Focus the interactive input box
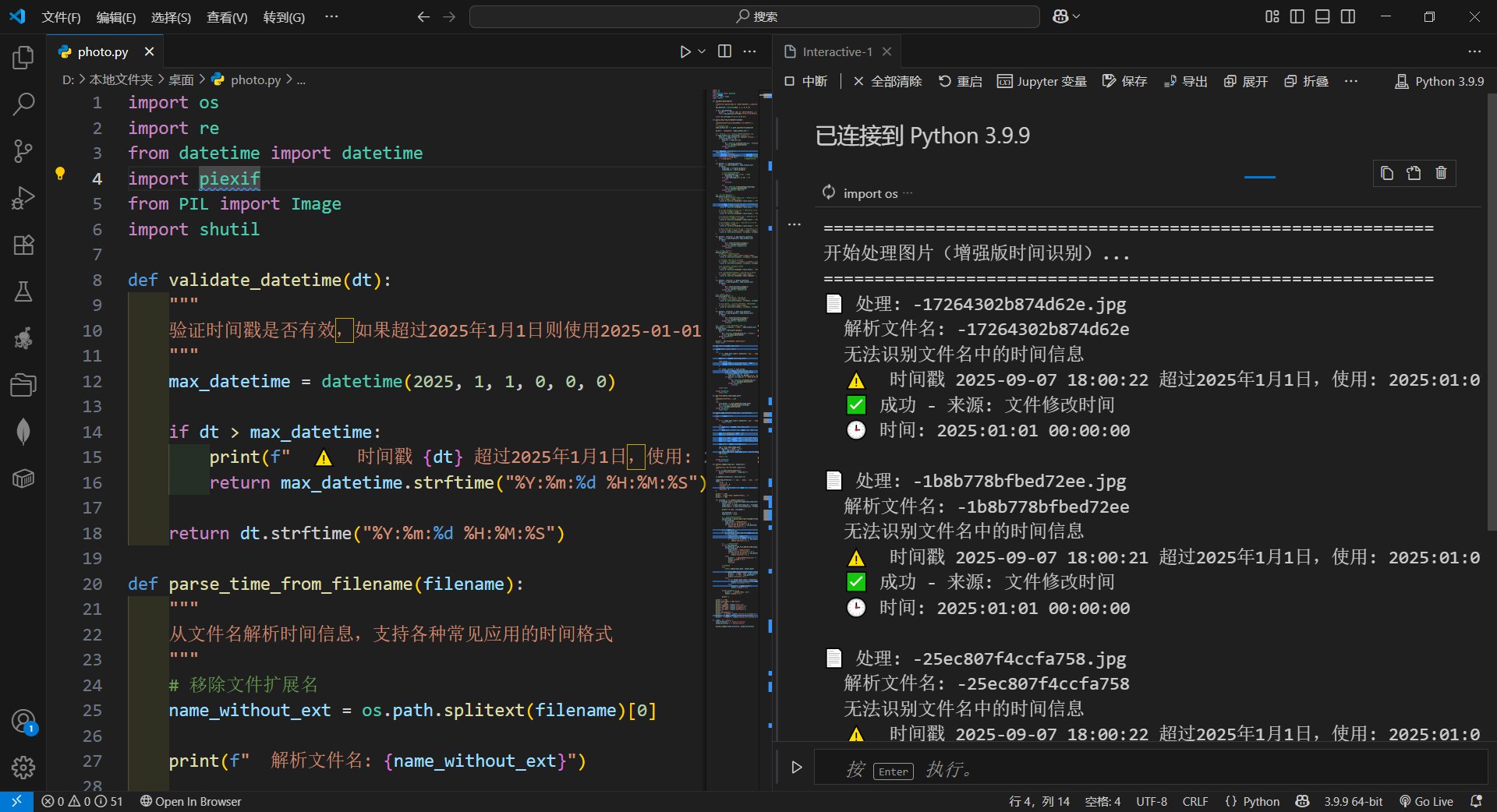This screenshot has height=812, width=1497. click(1151, 768)
